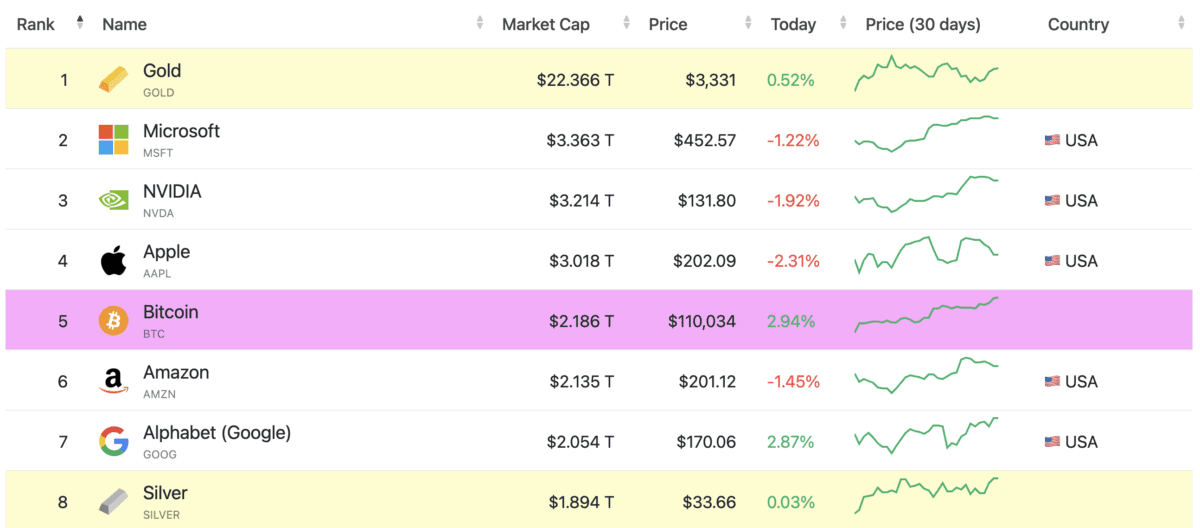Click Microsoft market cap $3.363 T
This screenshot has width=1200, height=528.
[580, 141]
